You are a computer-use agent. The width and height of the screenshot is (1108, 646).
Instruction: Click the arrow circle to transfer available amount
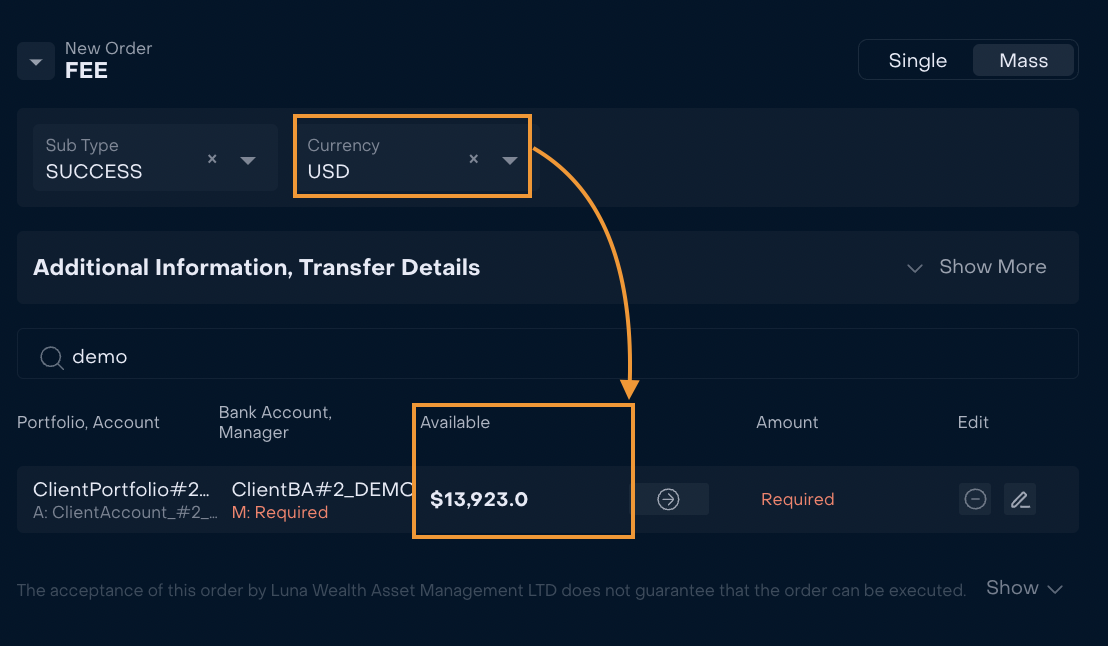point(668,499)
